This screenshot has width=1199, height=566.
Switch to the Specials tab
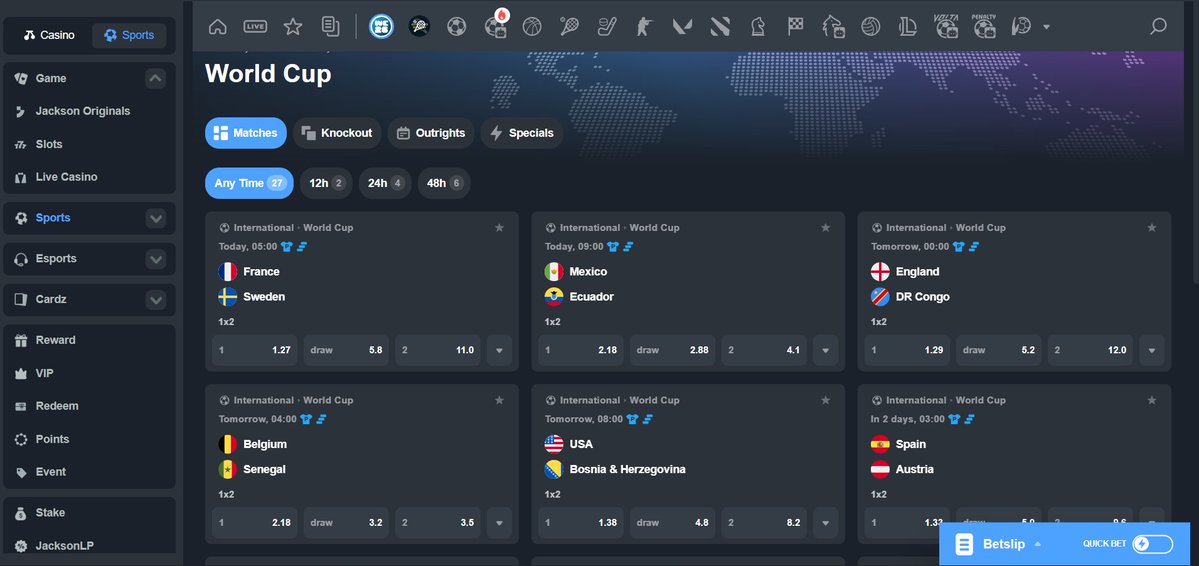522,133
